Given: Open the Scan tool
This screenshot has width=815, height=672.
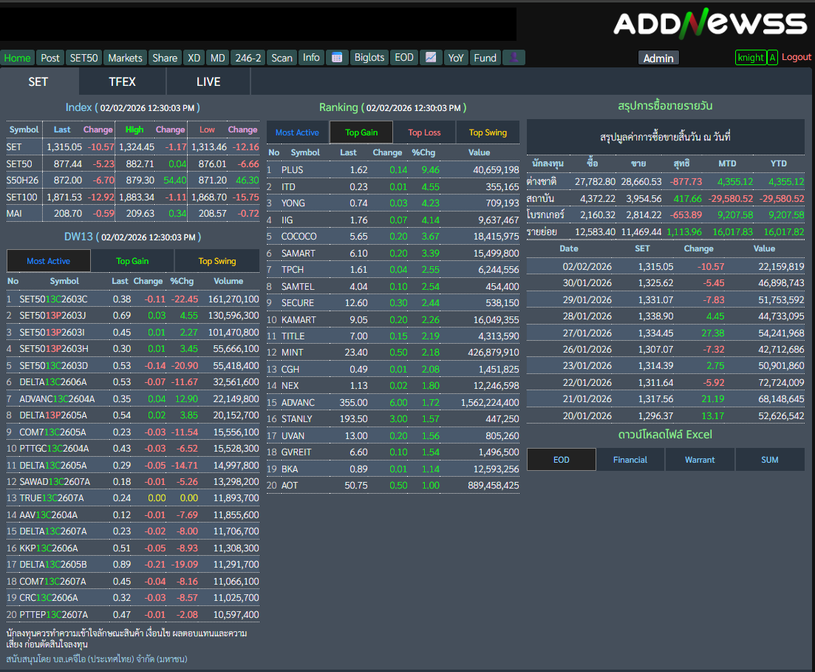Looking at the screenshot, I should pos(282,58).
